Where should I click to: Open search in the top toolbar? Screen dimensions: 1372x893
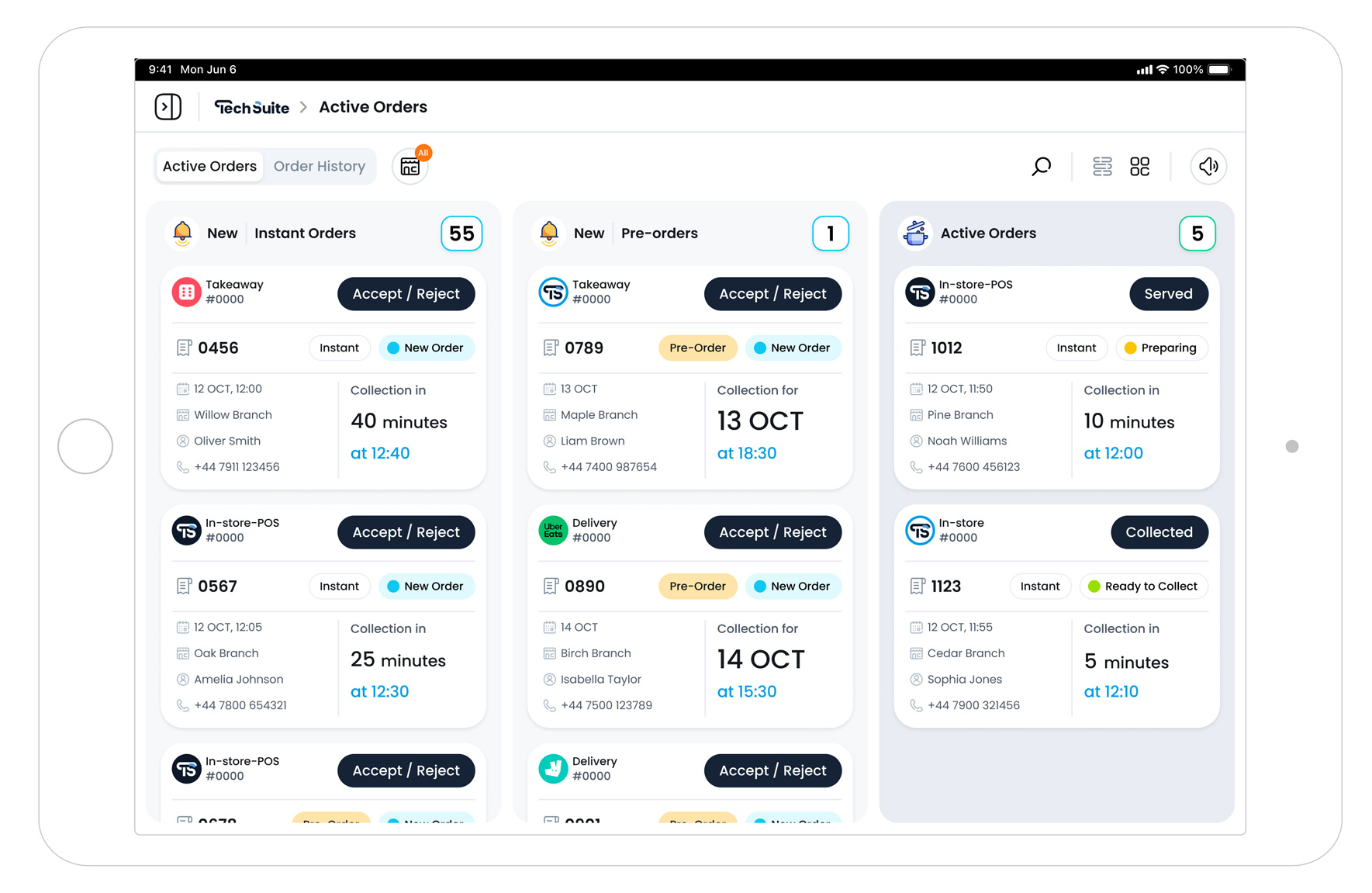coord(1042,166)
